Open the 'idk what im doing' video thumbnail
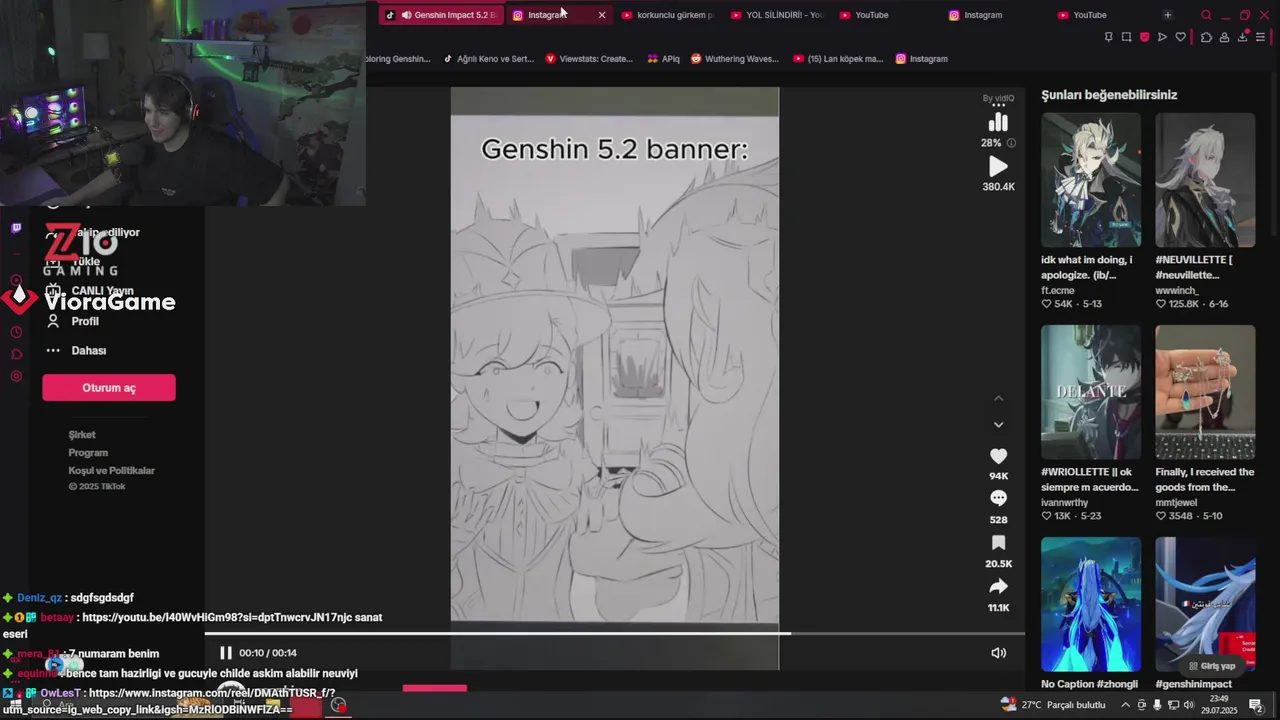Screen dimensions: 1280x720 click(x=1090, y=180)
